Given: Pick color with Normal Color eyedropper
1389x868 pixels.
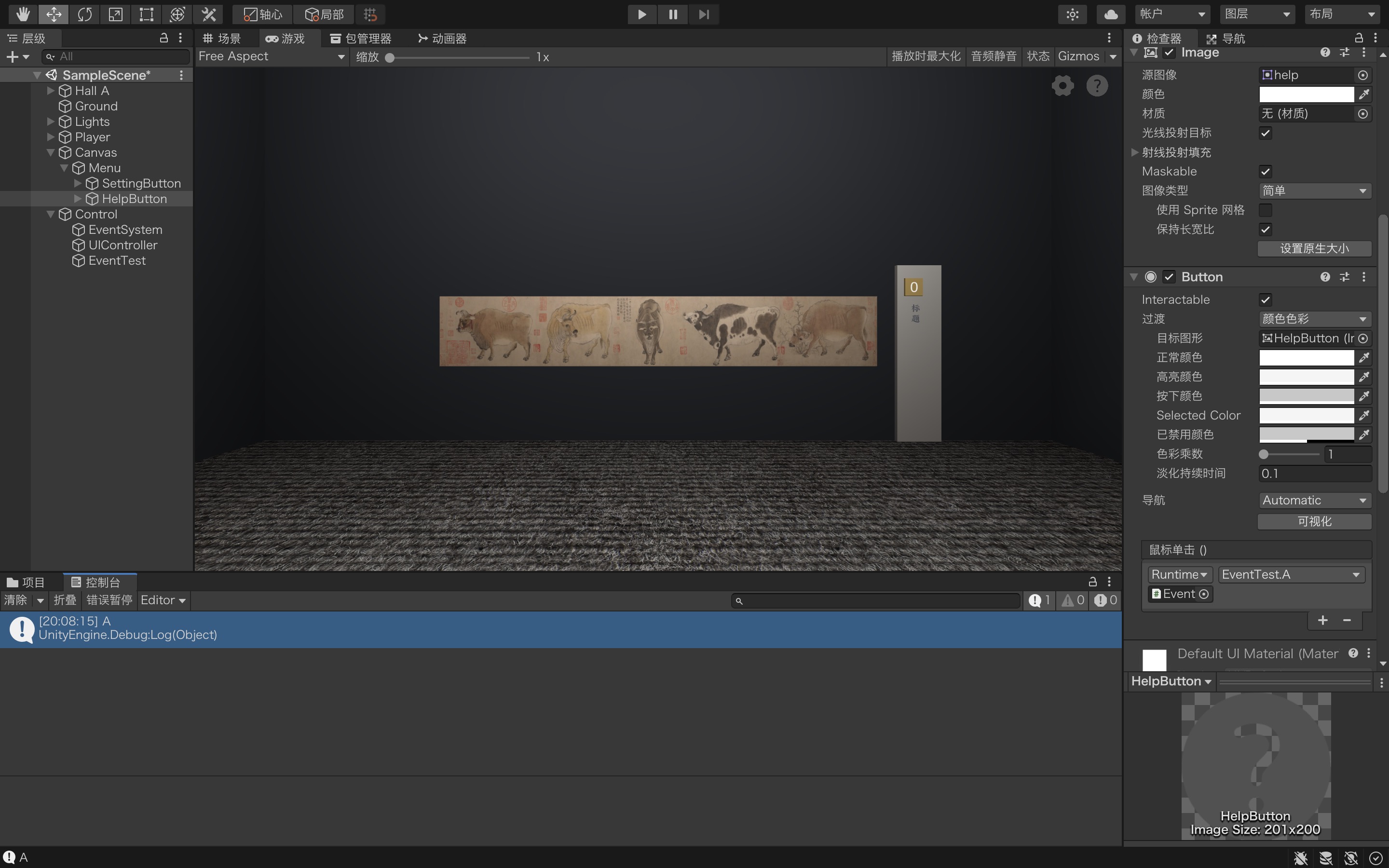Looking at the screenshot, I should pyautogui.click(x=1364, y=358).
